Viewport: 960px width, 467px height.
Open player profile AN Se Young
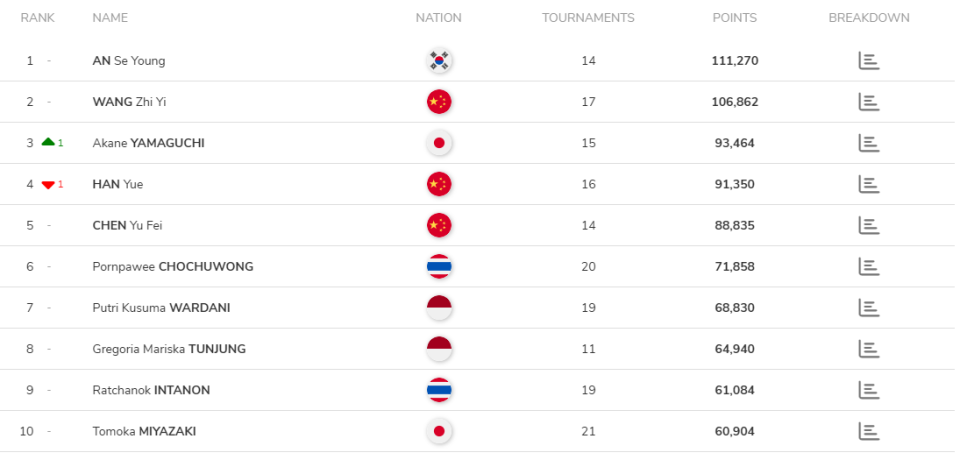[x=128, y=61]
